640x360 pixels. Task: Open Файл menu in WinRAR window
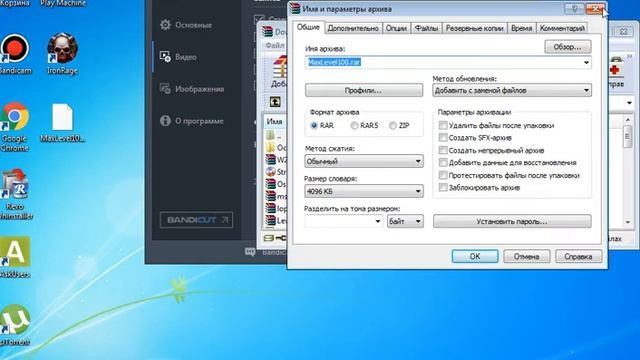pos(275,45)
